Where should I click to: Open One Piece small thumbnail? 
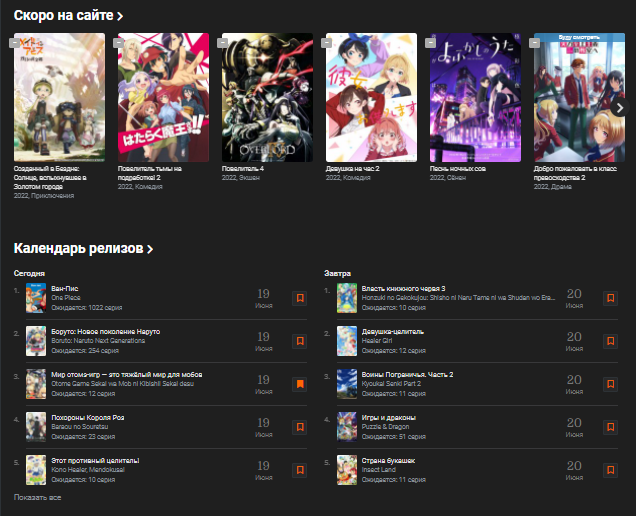coord(36,298)
